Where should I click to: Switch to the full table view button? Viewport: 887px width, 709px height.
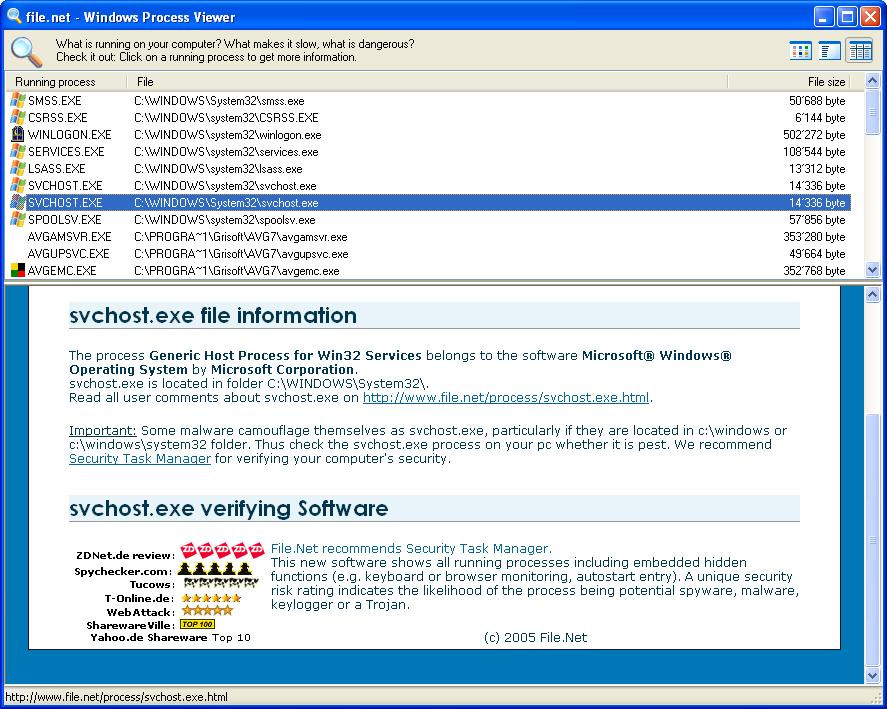860,51
